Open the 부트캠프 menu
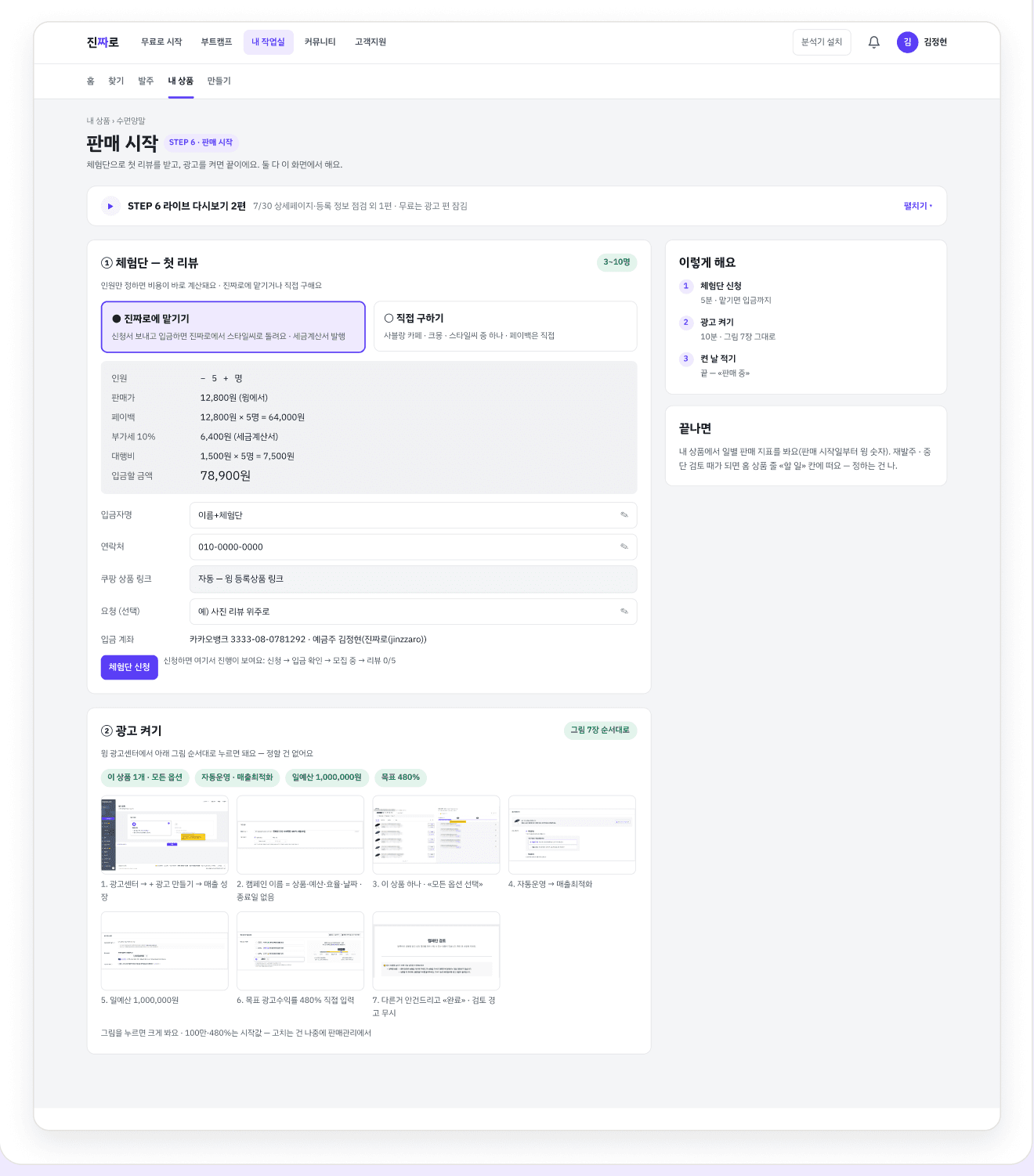Image resolution: width=1034 pixels, height=1176 pixels. click(216, 42)
